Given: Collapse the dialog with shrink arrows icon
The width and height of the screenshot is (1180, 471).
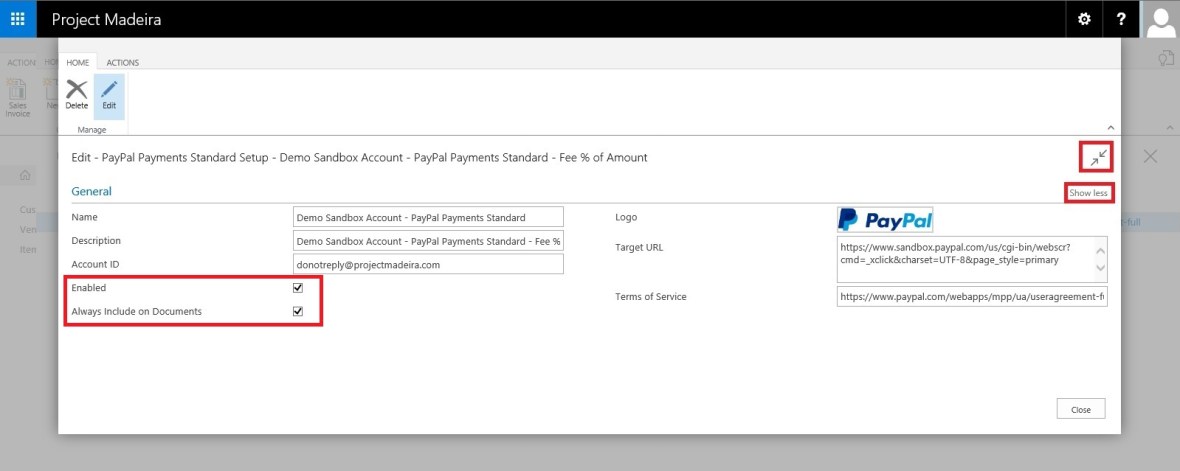Looking at the screenshot, I should coord(1099,157).
